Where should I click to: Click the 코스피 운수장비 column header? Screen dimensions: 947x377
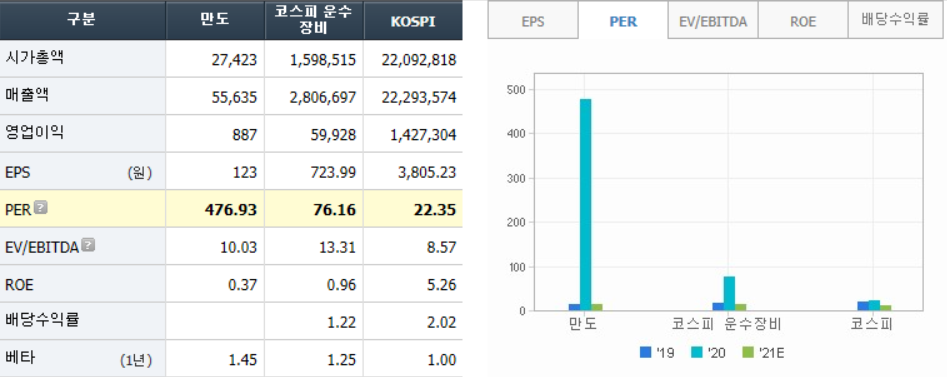[314, 19]
